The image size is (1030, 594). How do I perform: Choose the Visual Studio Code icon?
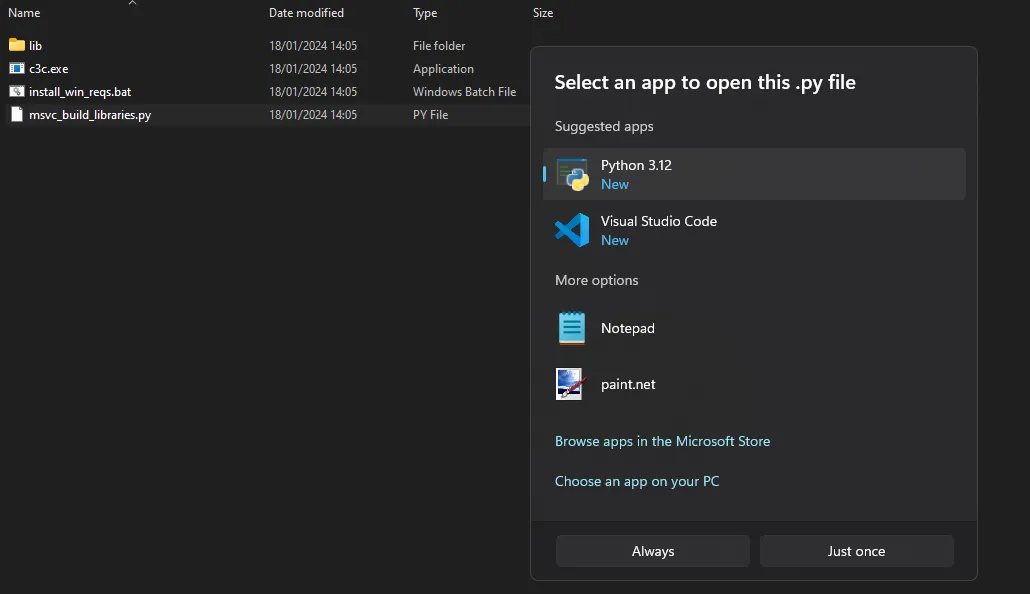coord(572,230)
